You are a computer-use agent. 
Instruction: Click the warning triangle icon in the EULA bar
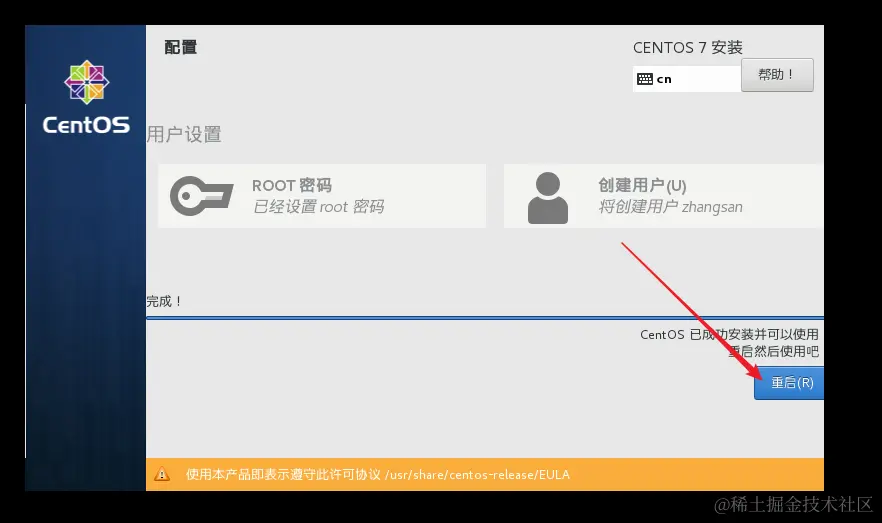pos(162,474)
